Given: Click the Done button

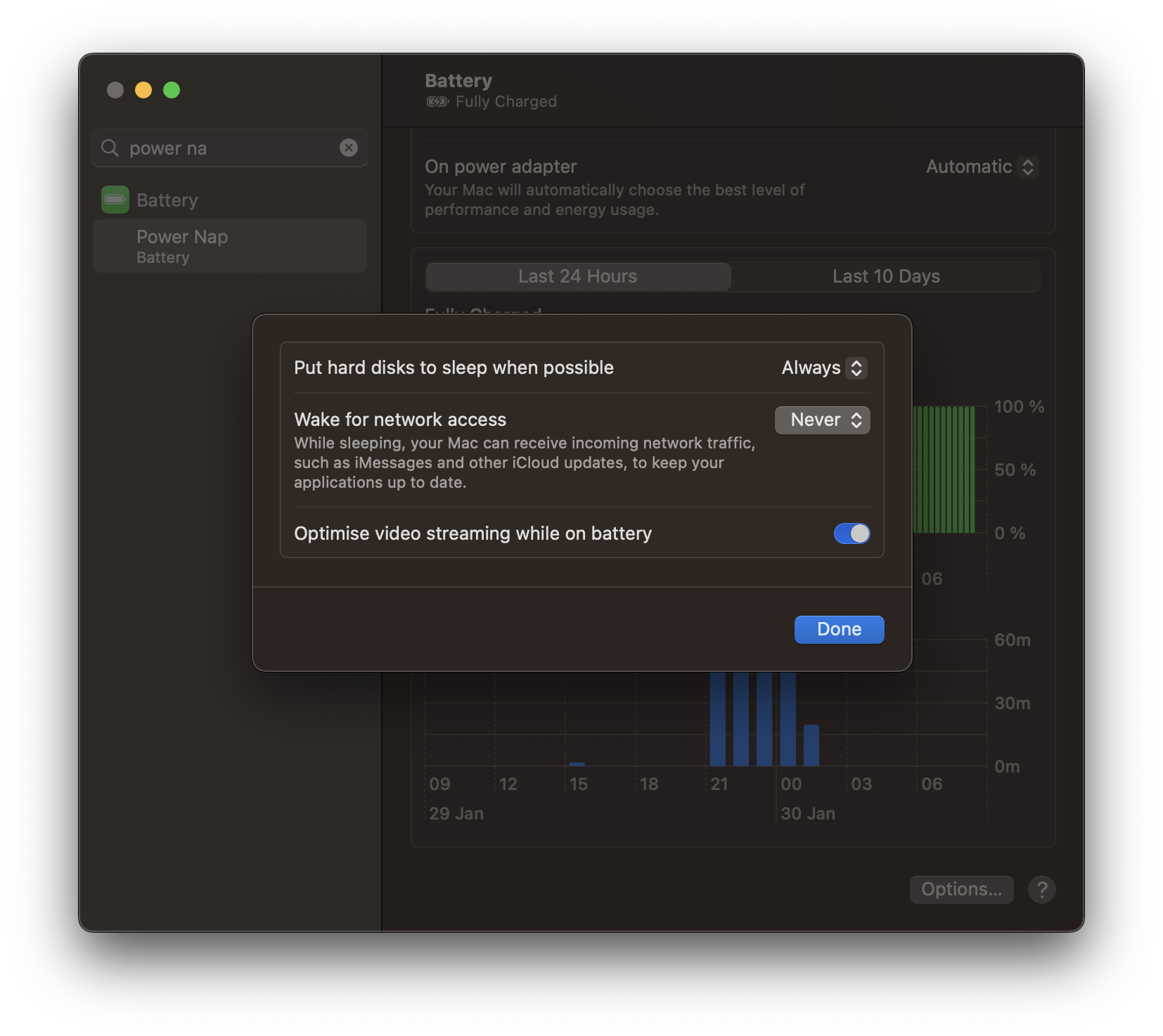Looking at the screenshot, I should click(x=840, y=629).
